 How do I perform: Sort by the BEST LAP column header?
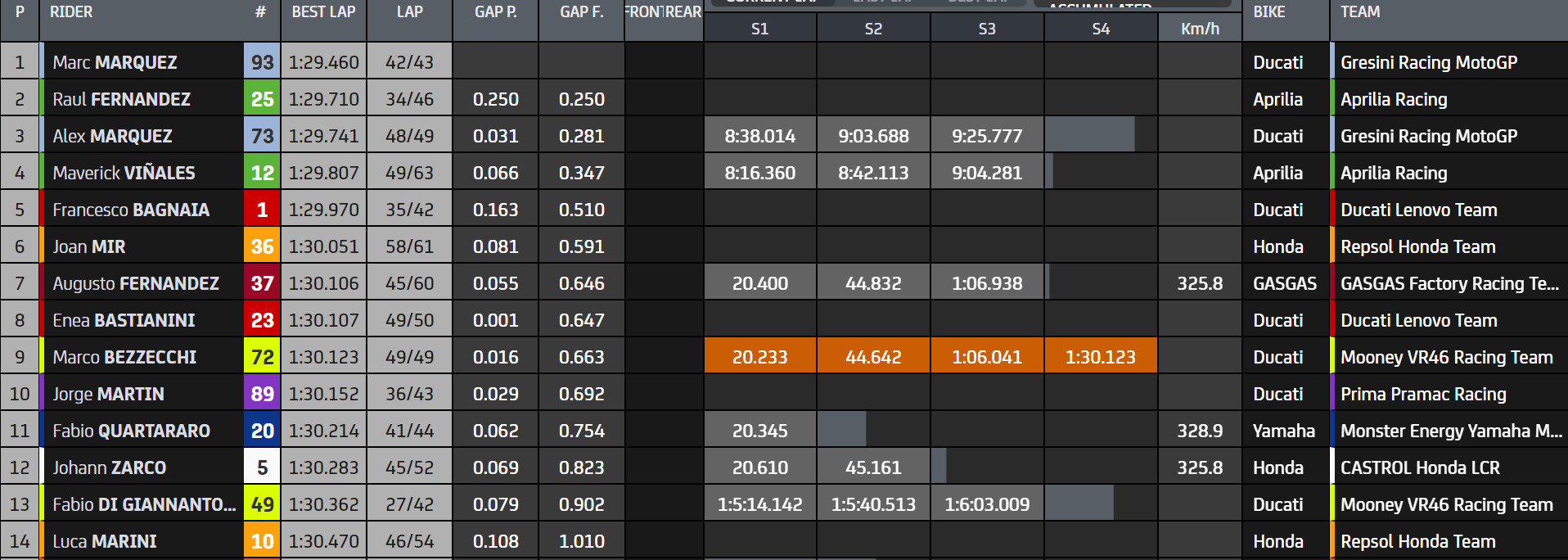[x=323, y=12]
